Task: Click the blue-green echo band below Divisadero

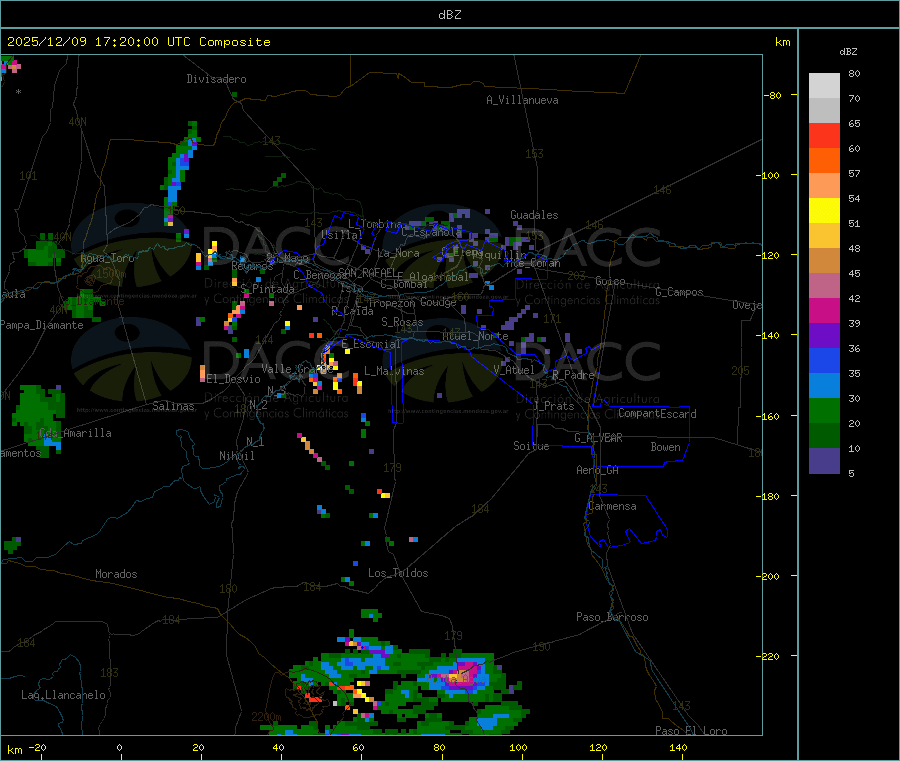Action: coord(180,172)
